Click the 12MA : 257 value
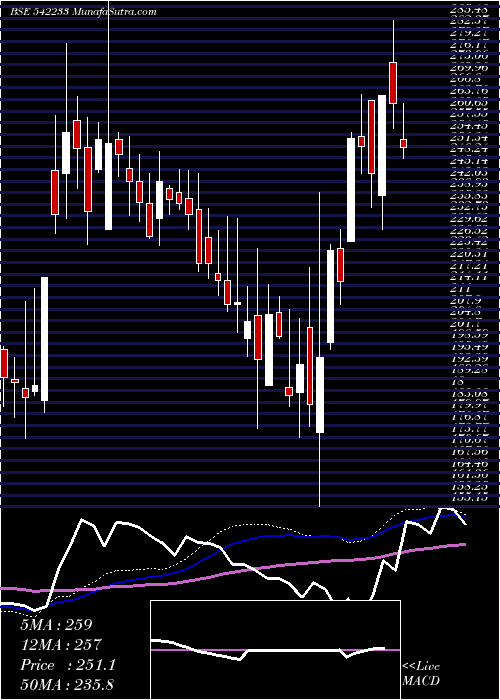 pyautogui.click(x=61, y=645)
